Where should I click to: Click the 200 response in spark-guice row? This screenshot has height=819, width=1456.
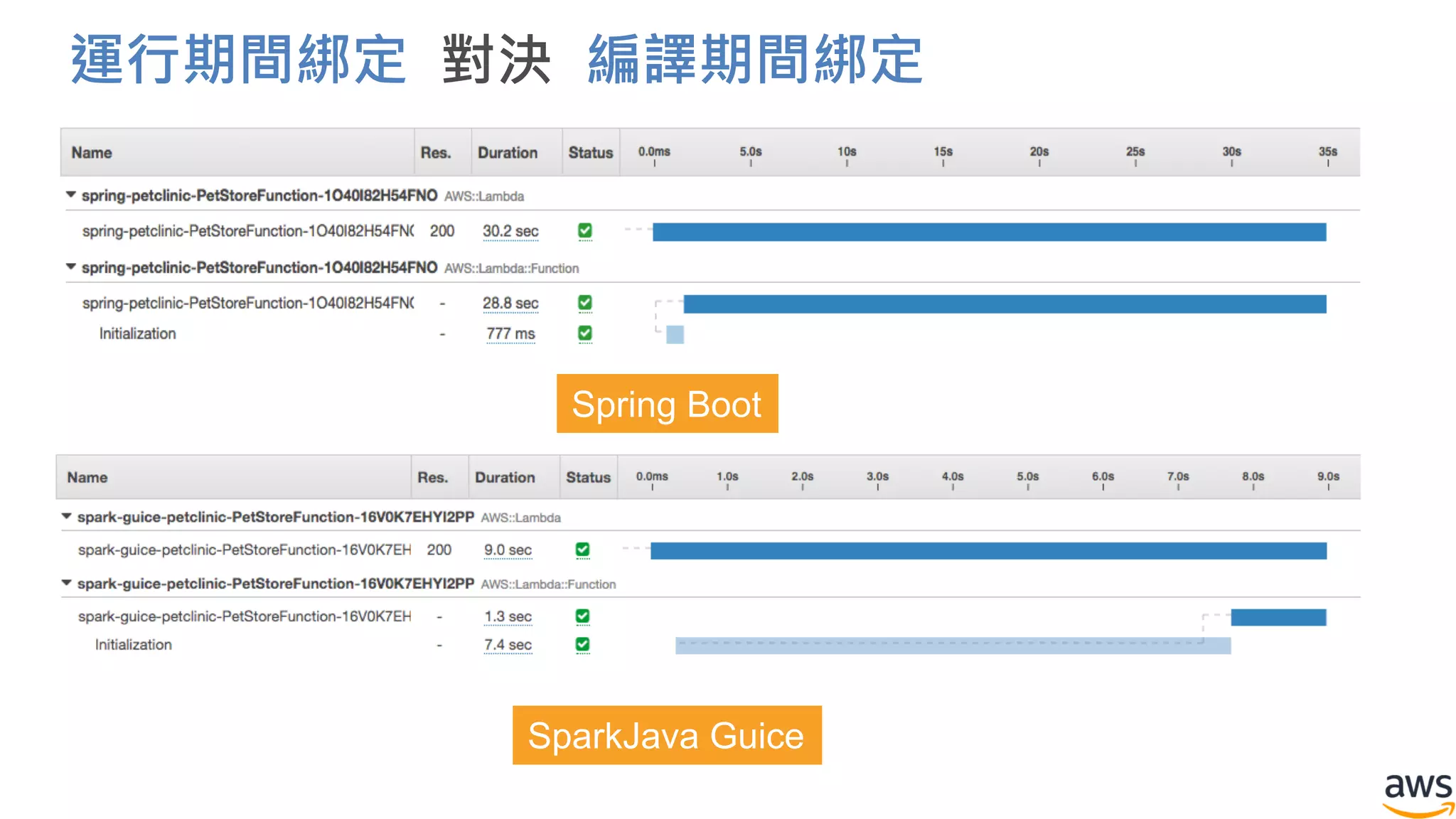point(439,550)
